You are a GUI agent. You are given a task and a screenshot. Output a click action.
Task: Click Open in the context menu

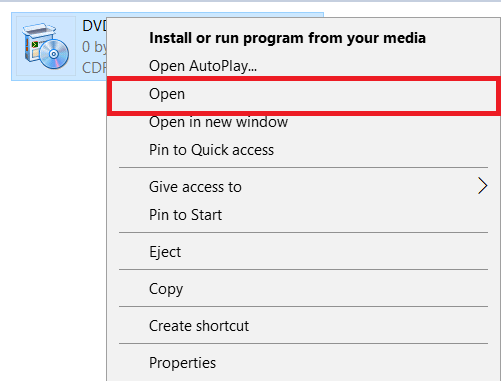pos(304,96)
